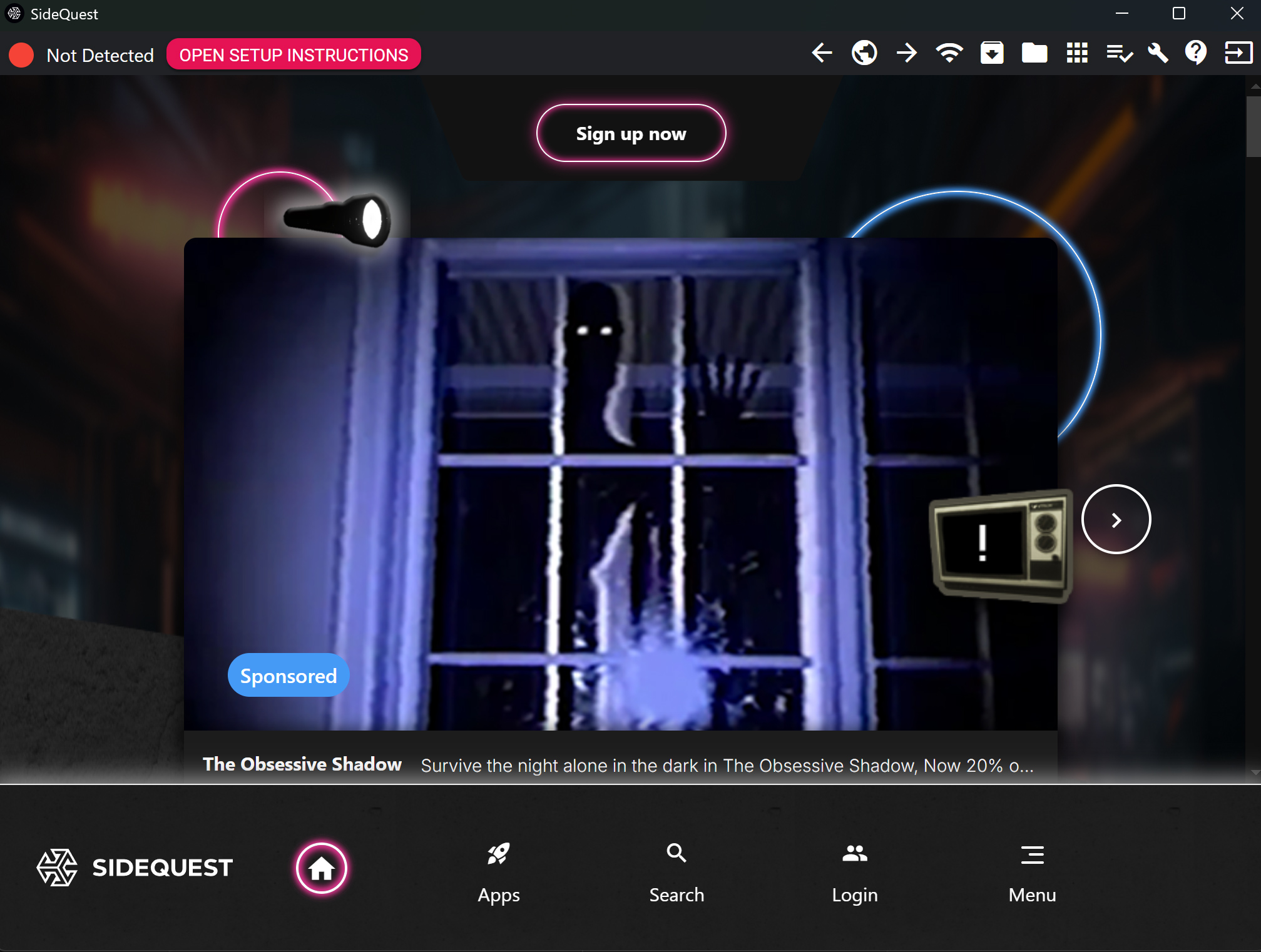Expand the Menu hamburger in the bottom navigation
This screenshot has width=1261, height=952.
1032,873
